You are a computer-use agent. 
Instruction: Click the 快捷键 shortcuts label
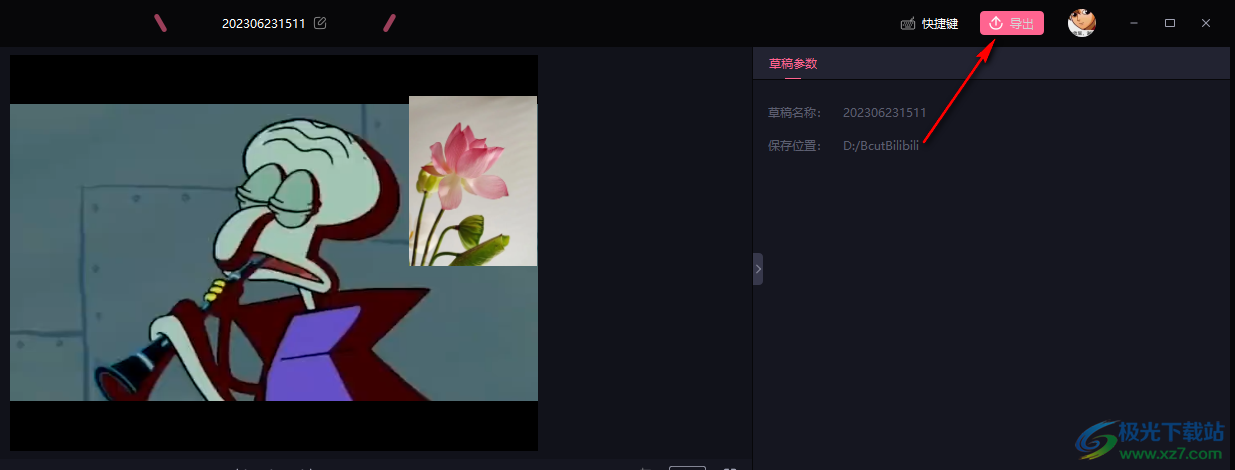click(940, 24)
